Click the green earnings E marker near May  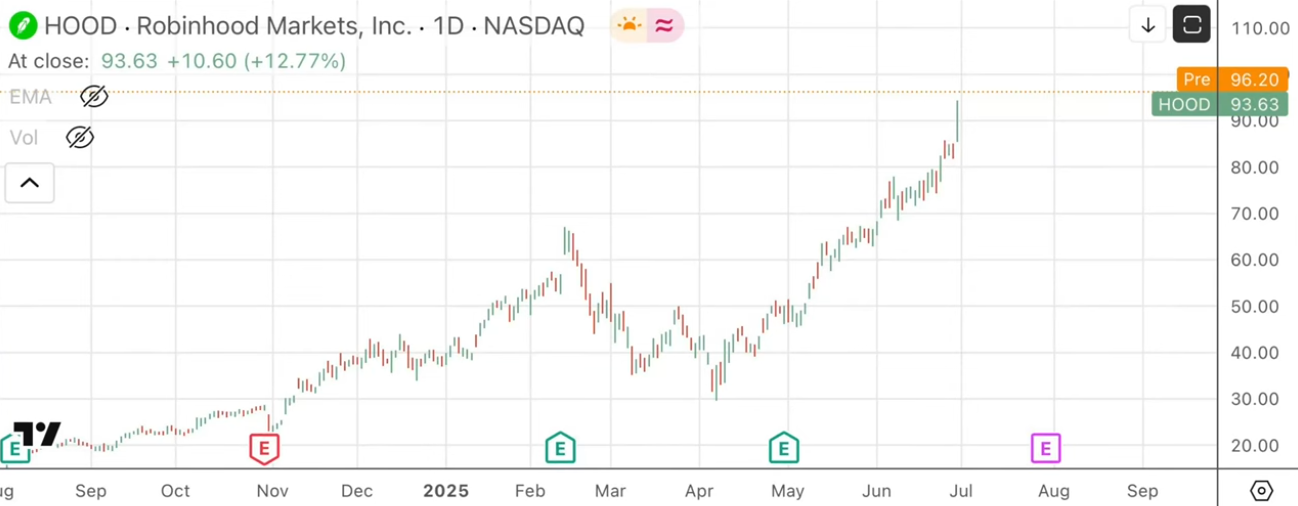[784, 448]
